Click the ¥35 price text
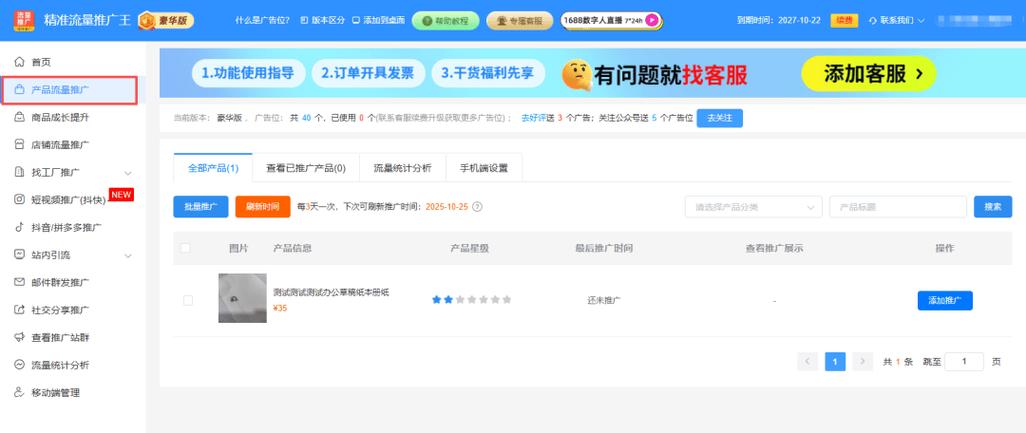The image size is (1026, 433). click(x=280, y=308)
